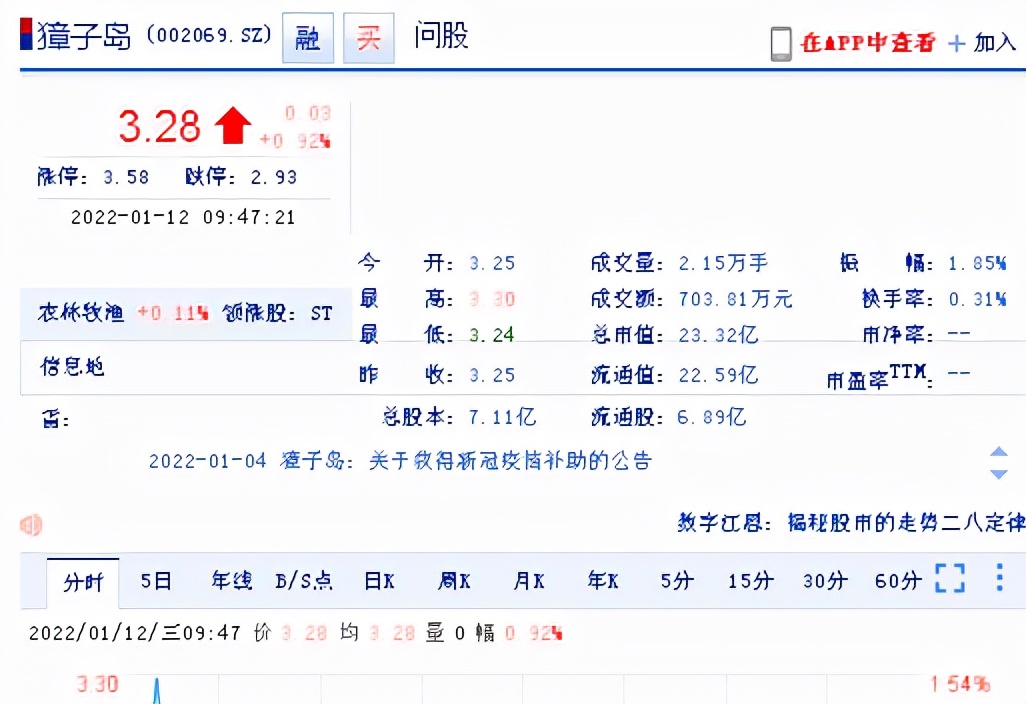This screenshot has width=1026, height=704.
Task: Open the three-dot more options menu
Action: click(x=999, y=578)
